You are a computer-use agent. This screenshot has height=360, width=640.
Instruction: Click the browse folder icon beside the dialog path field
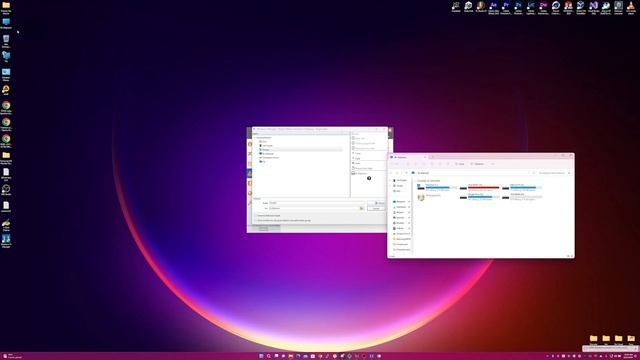pyautogui.click(x=361, y=208)
